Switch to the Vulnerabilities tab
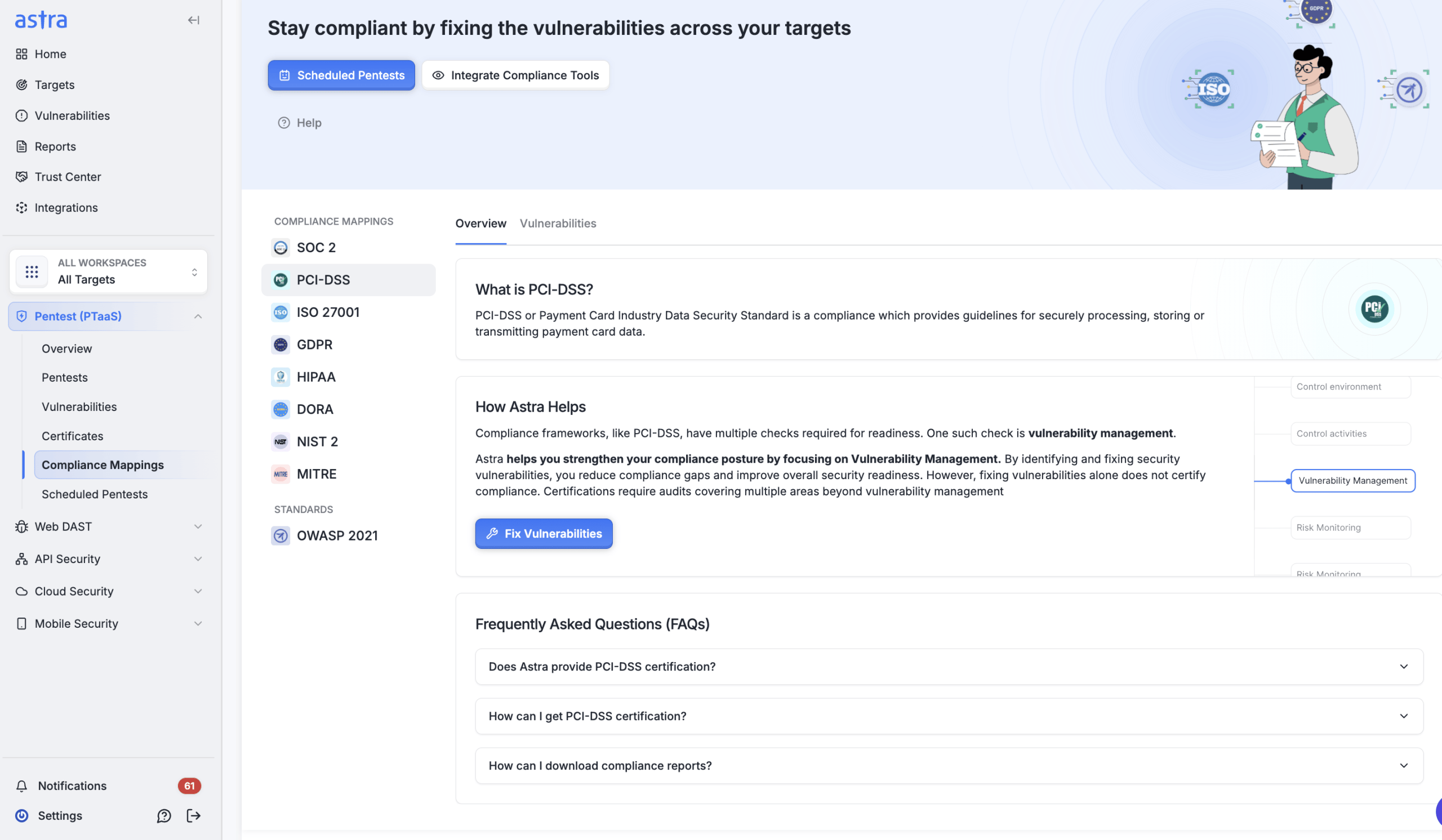Viewport: 1442px width, 840px height. pos(558,224)
